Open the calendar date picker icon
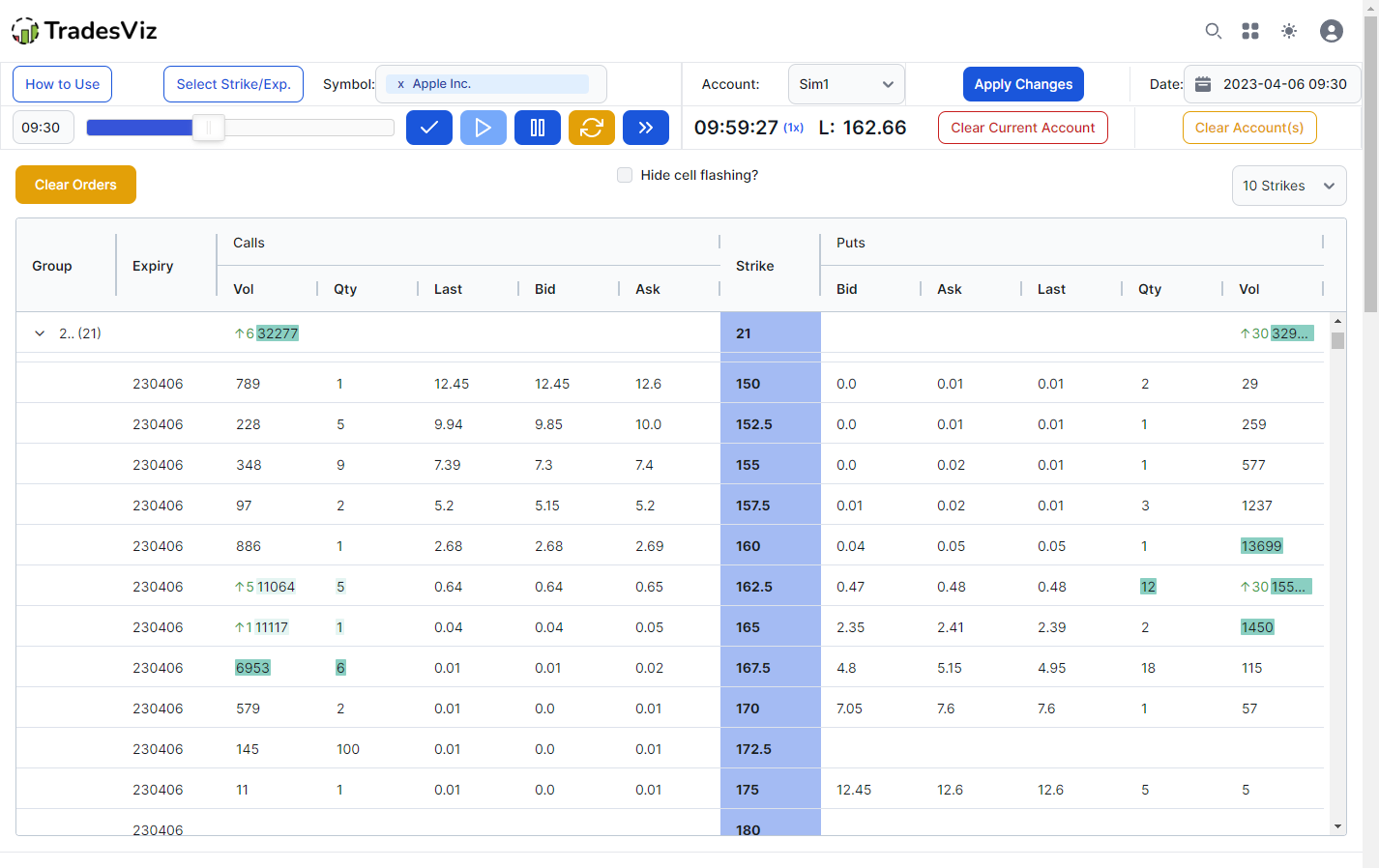Screen dimensions: 1379x868 coord(1203,84)
